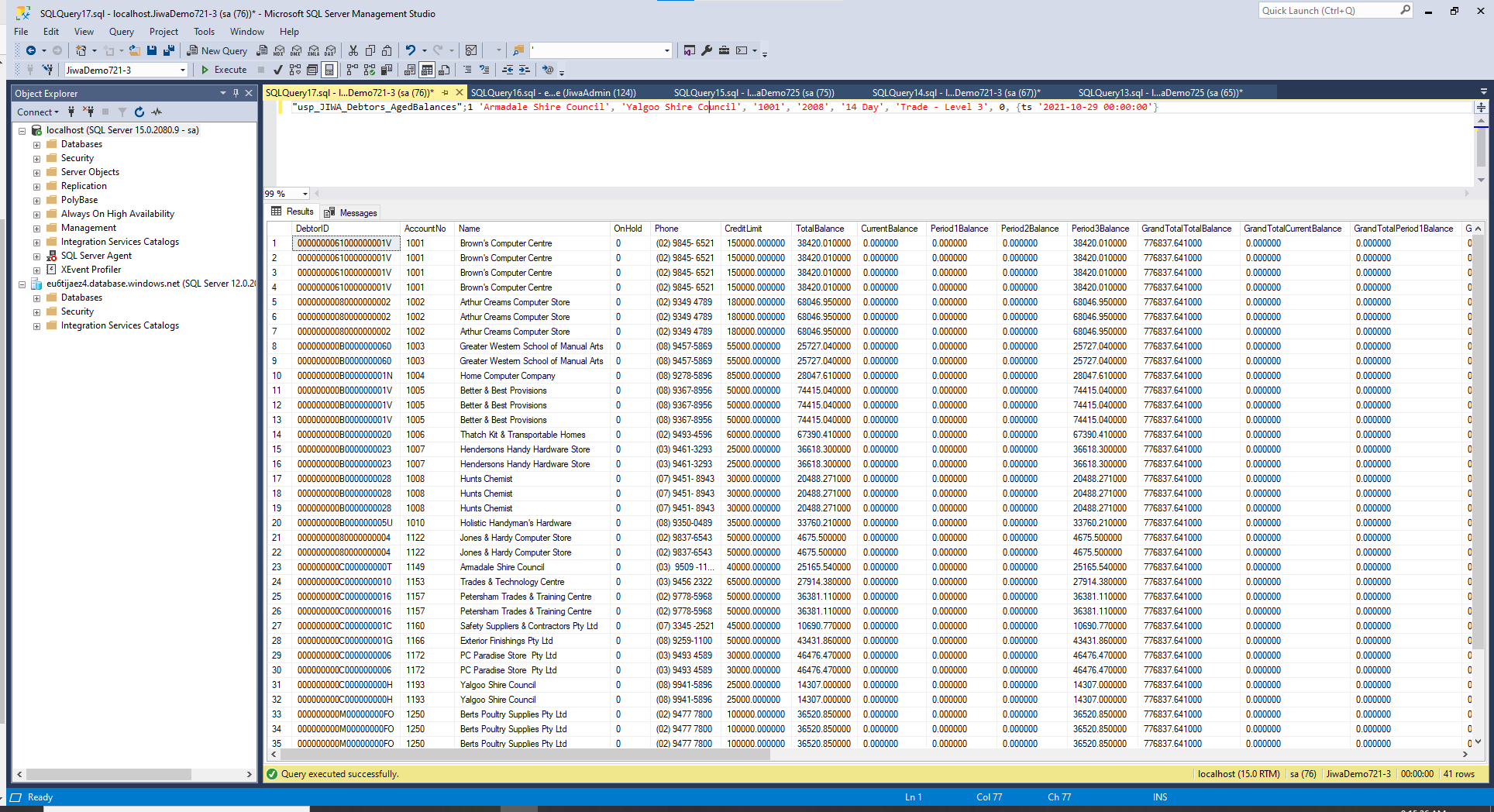Click the Save All toolbar icon
The width and height of the screenshot is (1494, 812).
click(x=168, y=50)
